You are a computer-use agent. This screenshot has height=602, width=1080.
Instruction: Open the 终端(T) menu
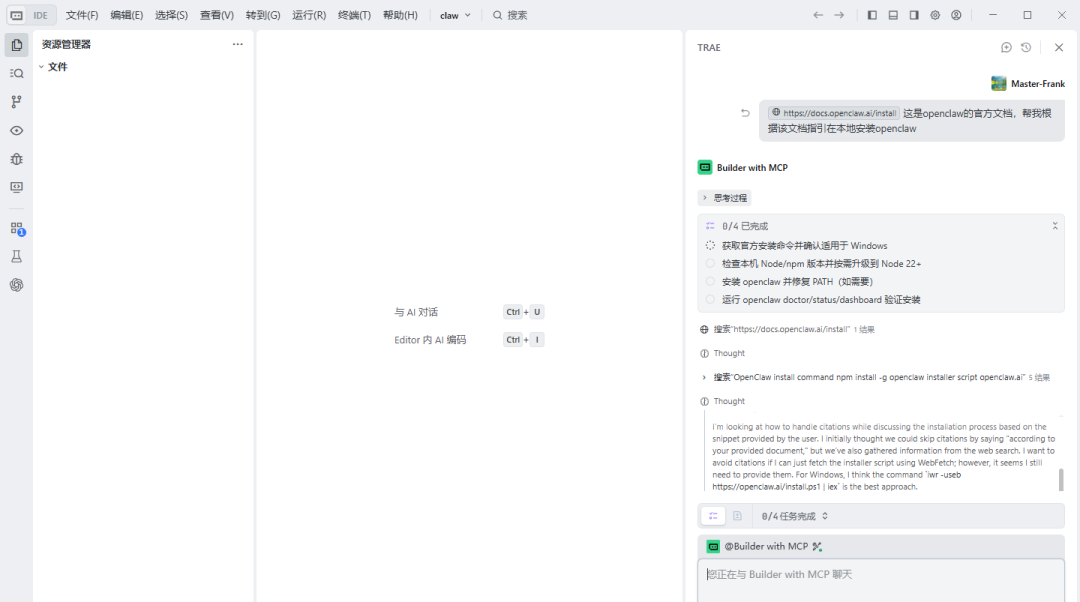click(x=355, y=15)
